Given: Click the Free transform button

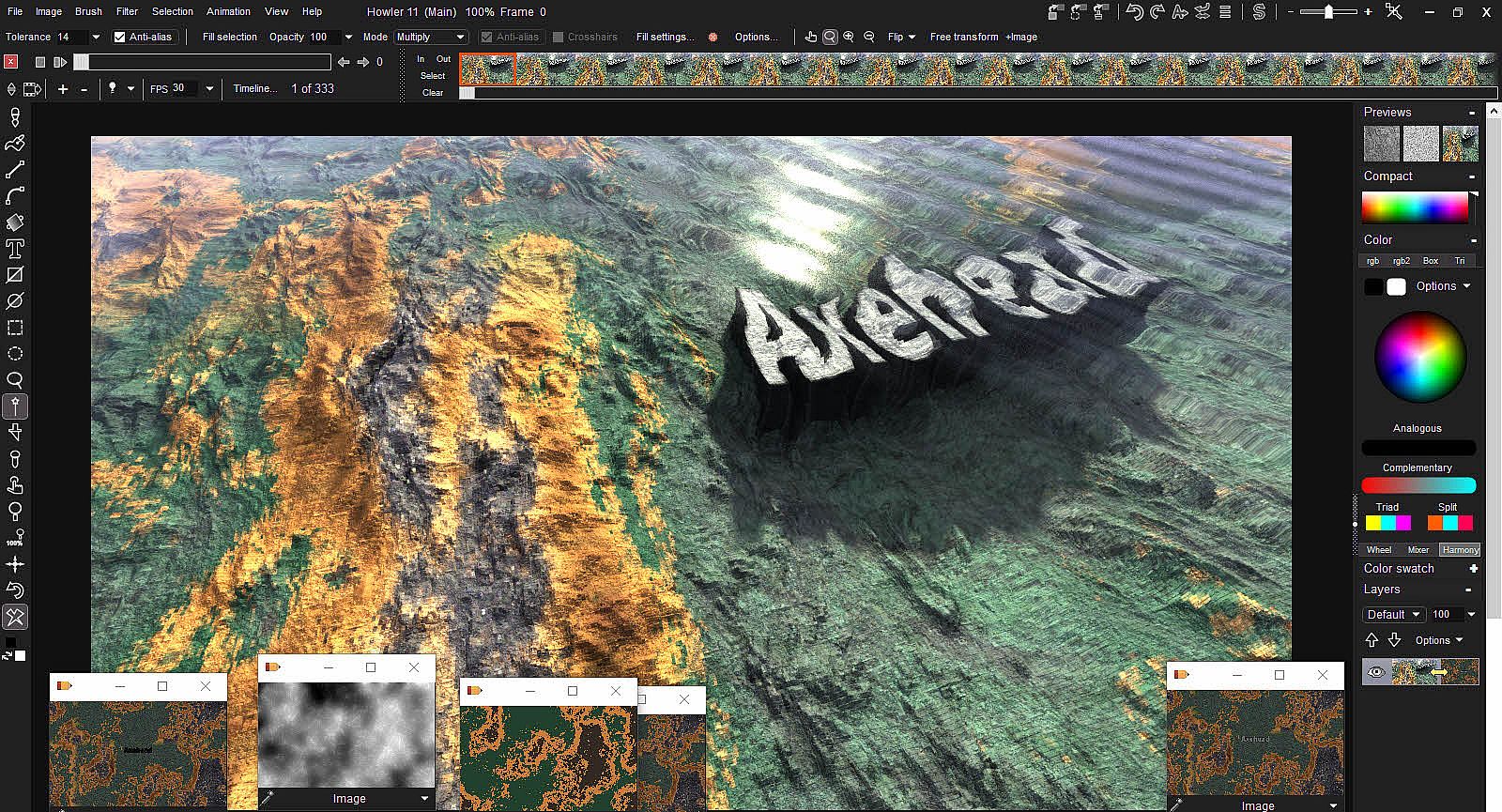Looking at the screenshot, I should [x=963, y=37].
